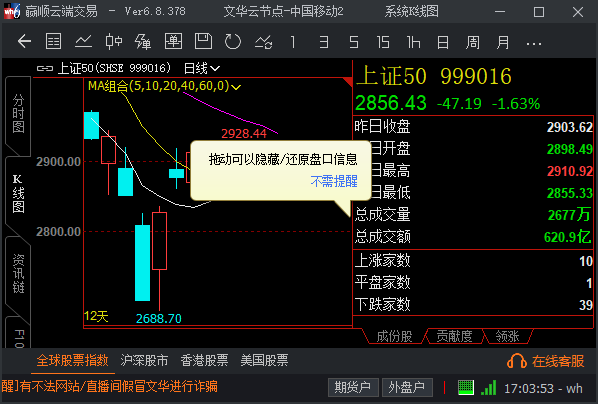Viewport: 598px width, 404px height.
Task: Go back using the arrow icon
Action: pyautogui.click(x=24, y=41)
